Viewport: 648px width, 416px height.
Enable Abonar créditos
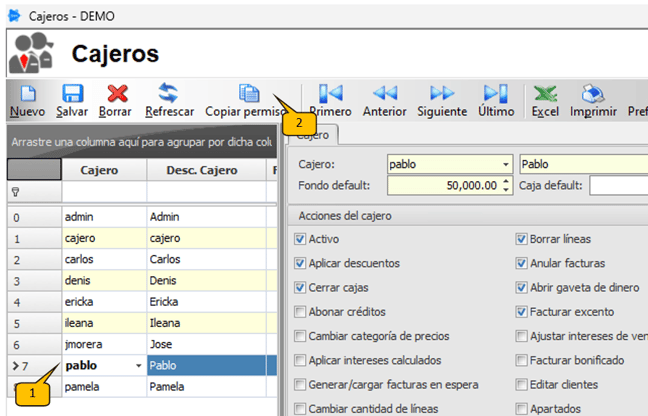pos(300,312)
